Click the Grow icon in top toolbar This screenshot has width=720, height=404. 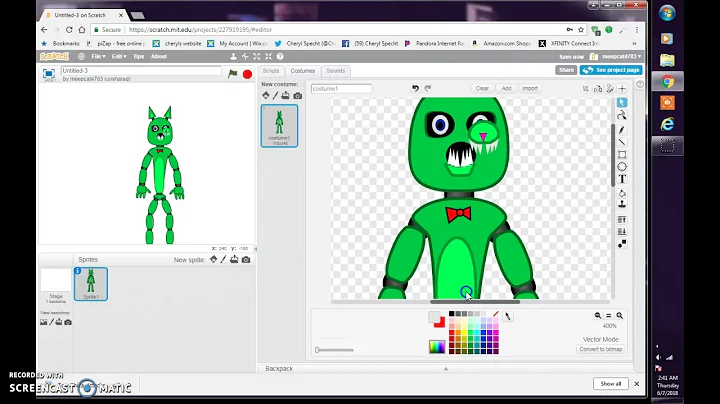[x=257, y=56]
